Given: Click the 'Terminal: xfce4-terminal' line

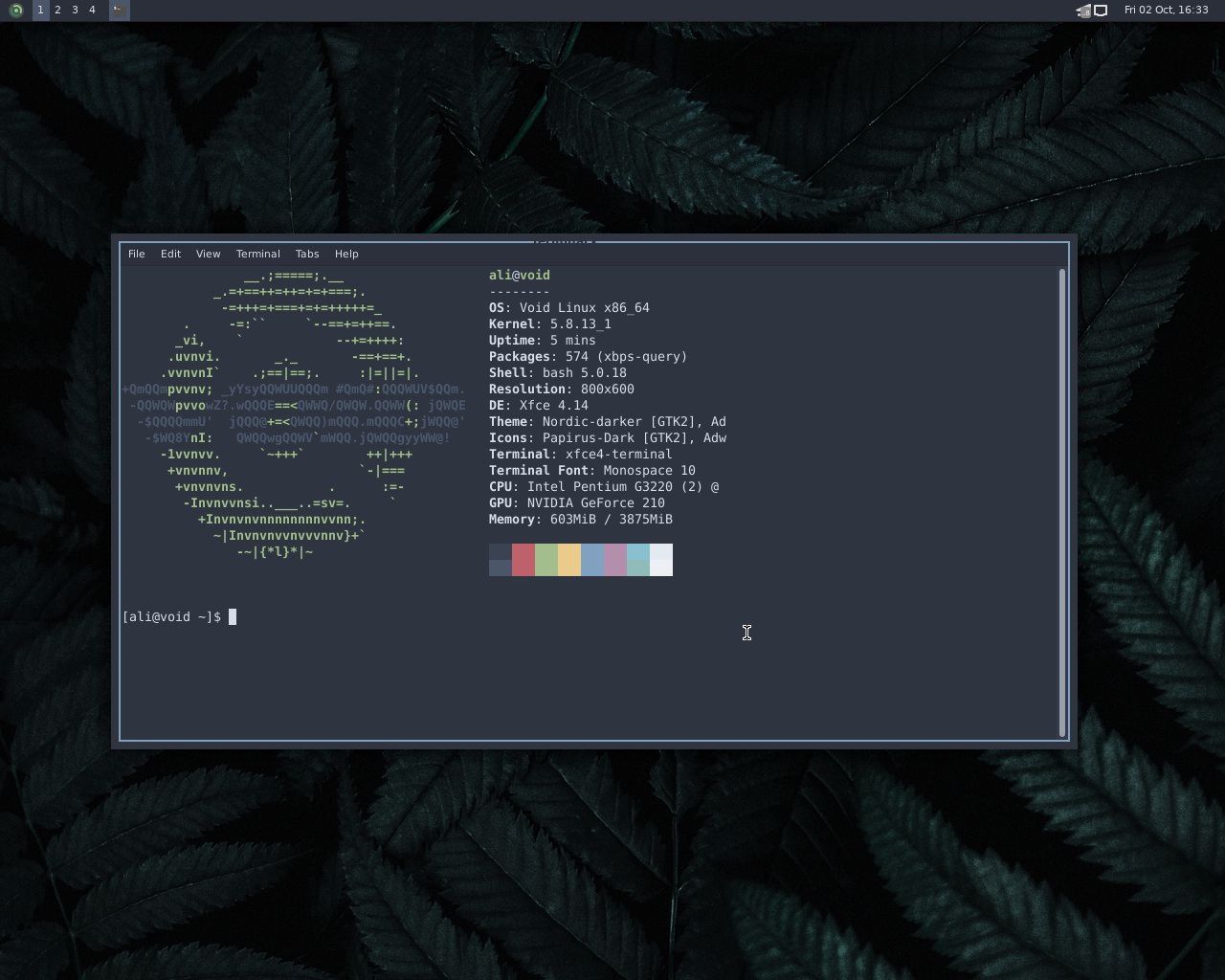Looking at the screenshot, I should tap(581, 455).
